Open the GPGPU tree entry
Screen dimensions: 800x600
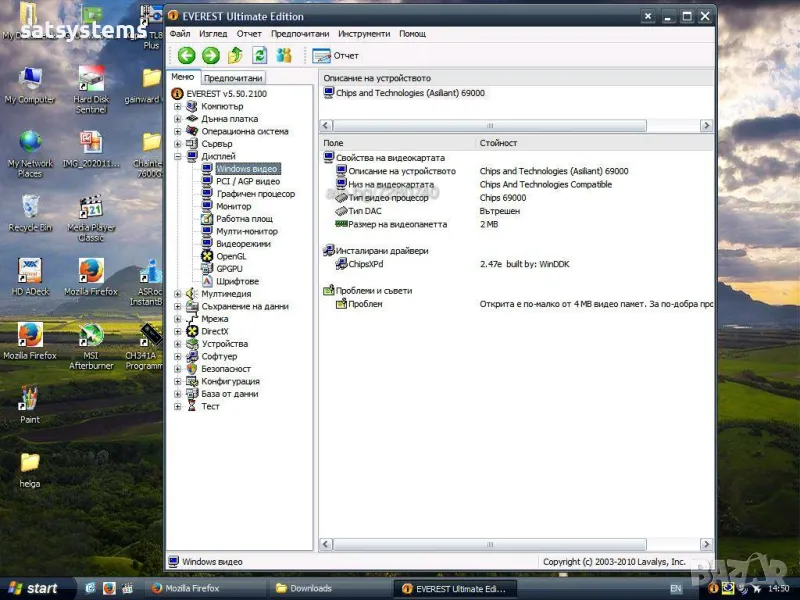tap(230, 269)
